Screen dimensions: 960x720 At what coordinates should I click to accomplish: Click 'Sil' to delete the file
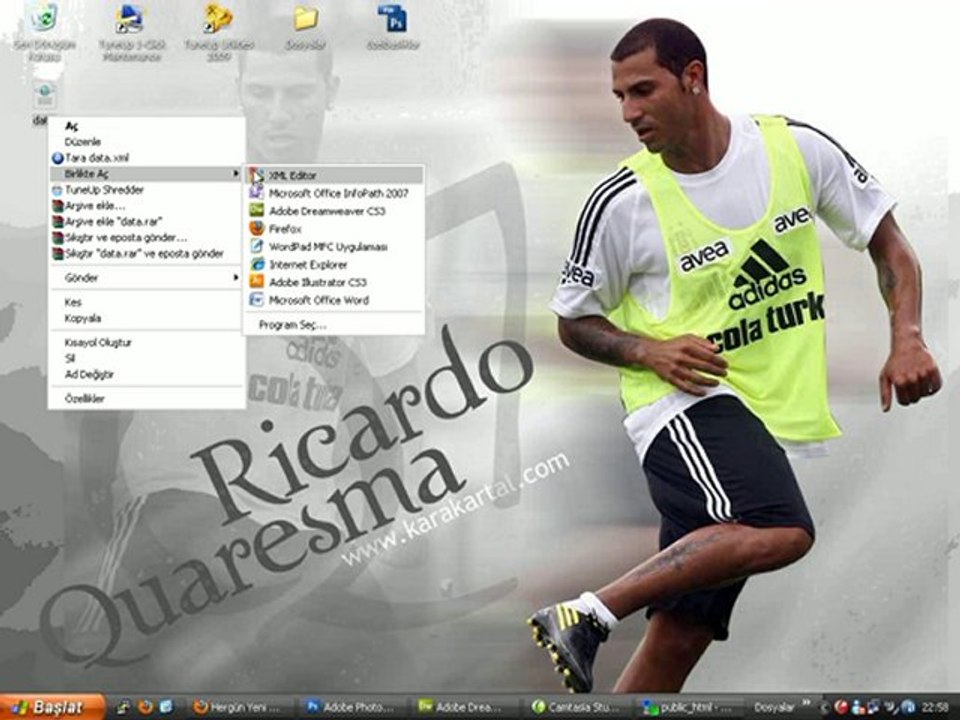147,359
